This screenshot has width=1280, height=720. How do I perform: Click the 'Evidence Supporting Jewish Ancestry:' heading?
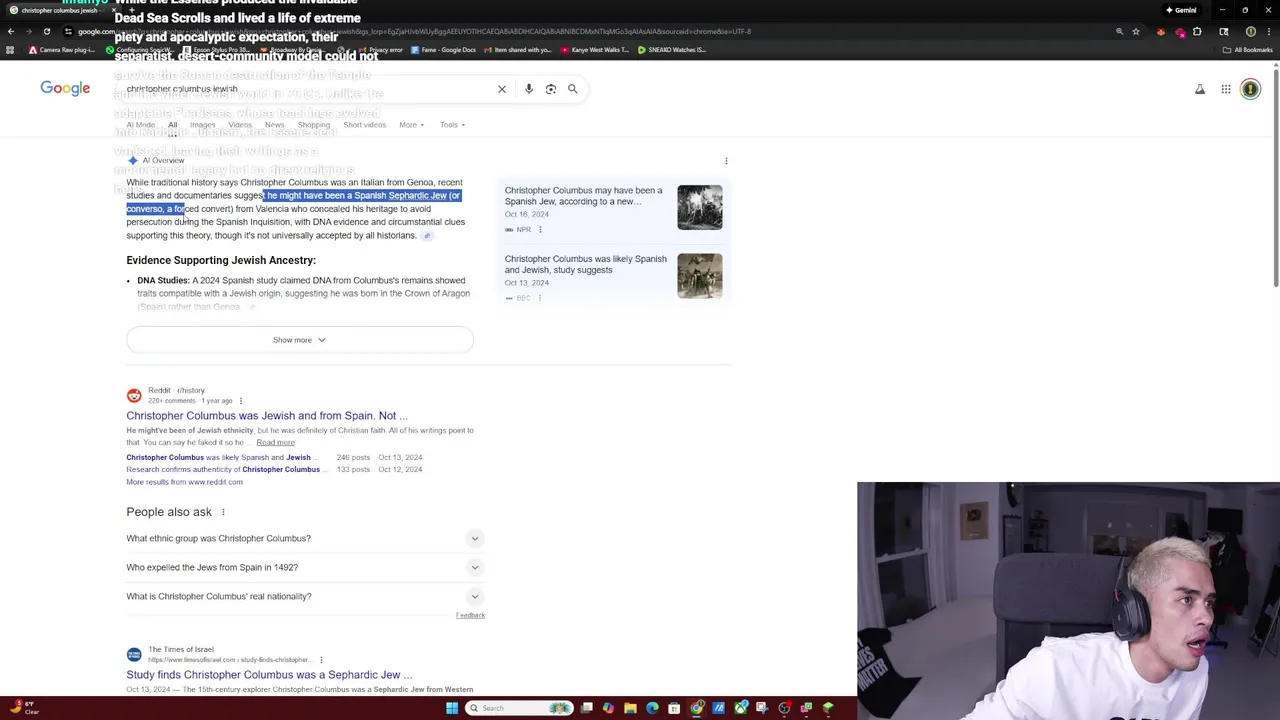[221, 260]
